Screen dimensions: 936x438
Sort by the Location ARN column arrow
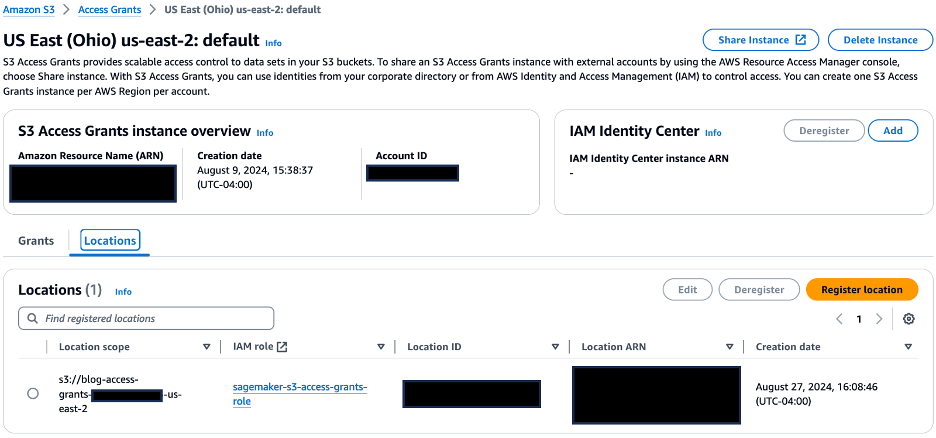[x=729, y=347]
